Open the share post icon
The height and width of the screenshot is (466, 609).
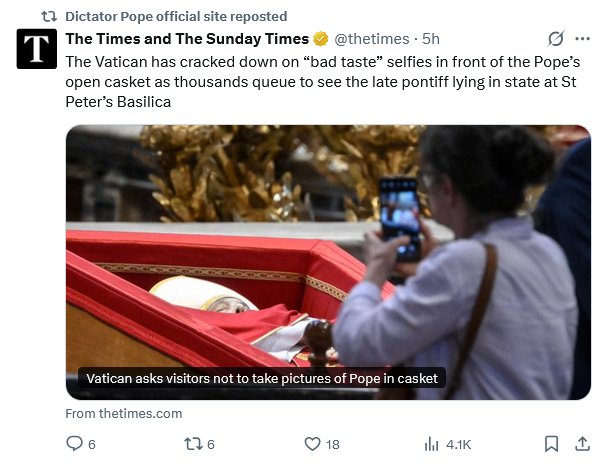582,443
